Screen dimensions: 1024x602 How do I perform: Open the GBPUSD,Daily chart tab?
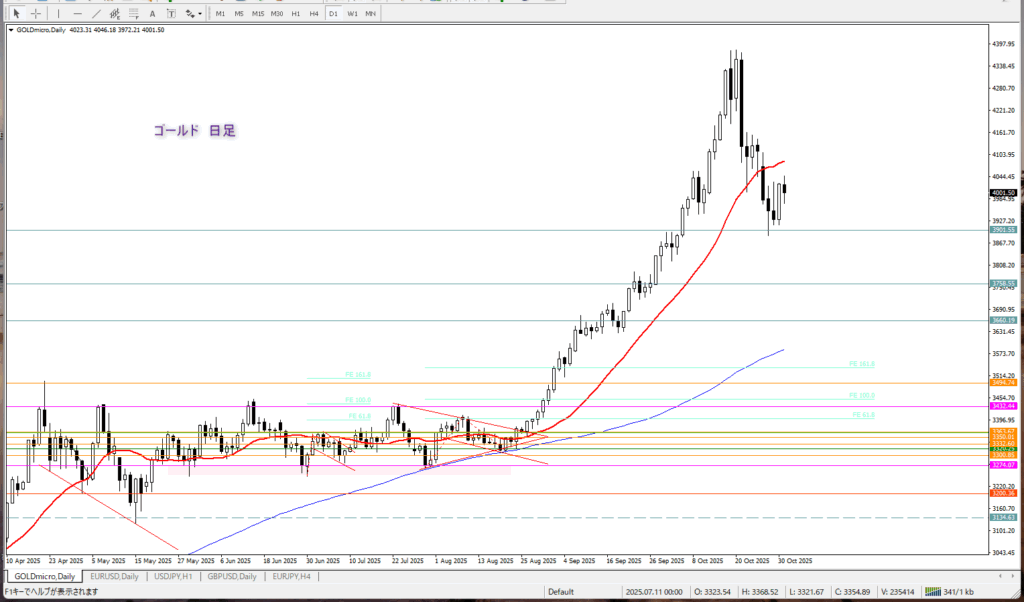(230, 577)
